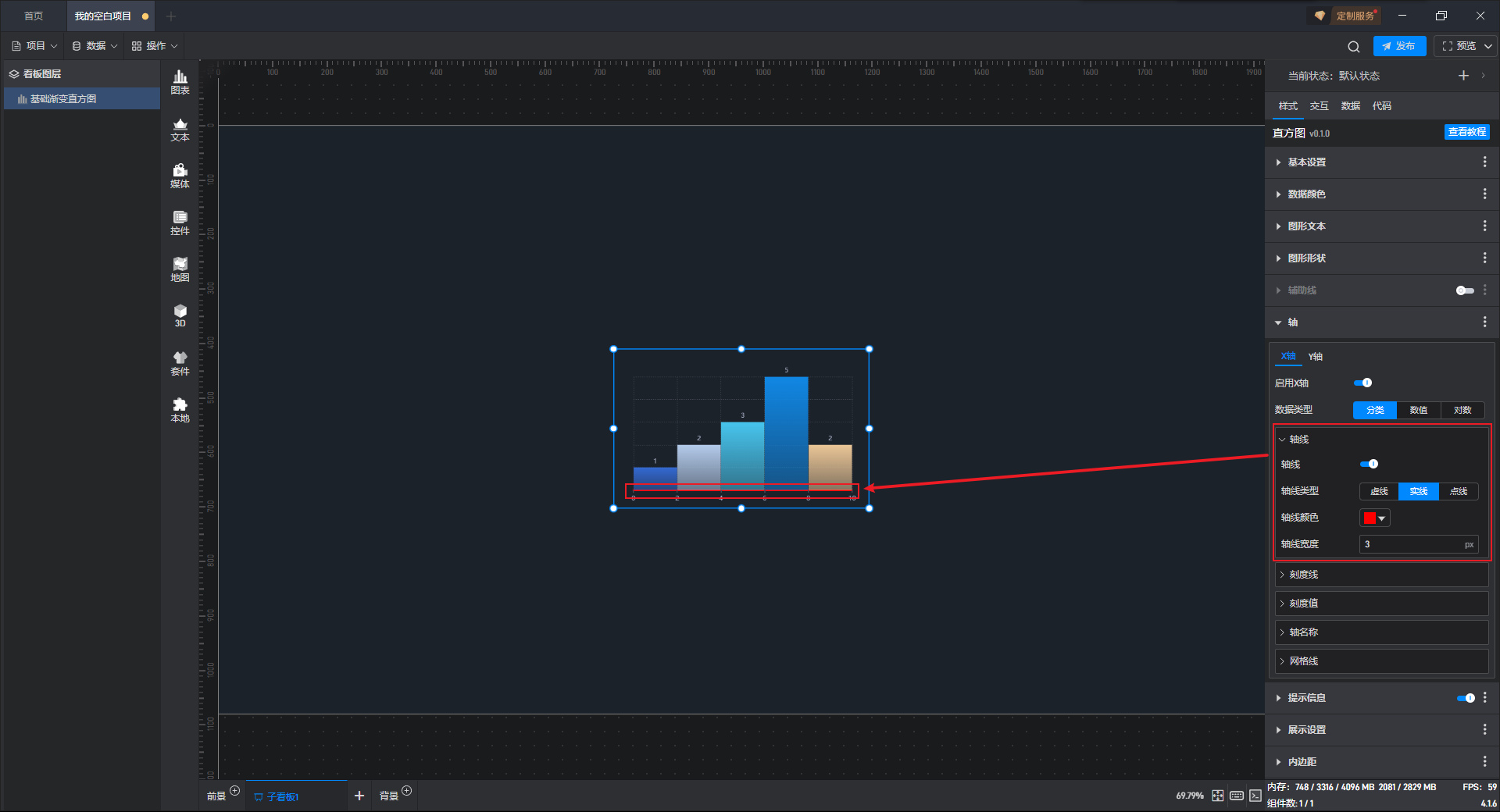Open the 项目 menu
The image size is (1500, 812).
click(x=35, y=46)
